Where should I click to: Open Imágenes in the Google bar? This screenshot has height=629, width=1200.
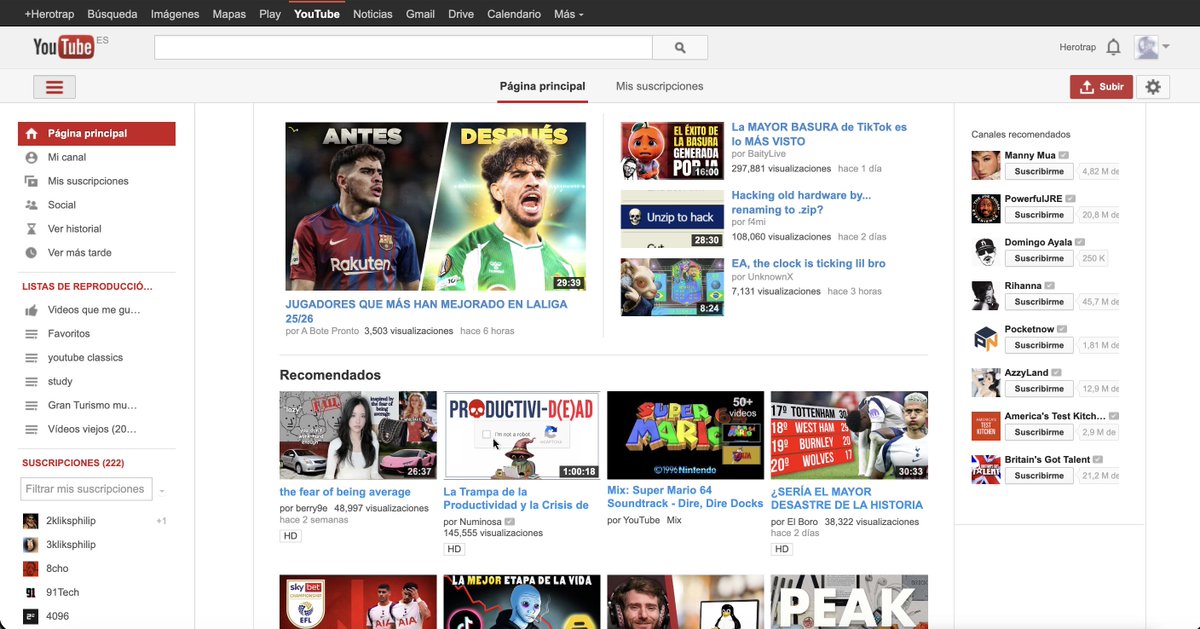coord(175,14)
